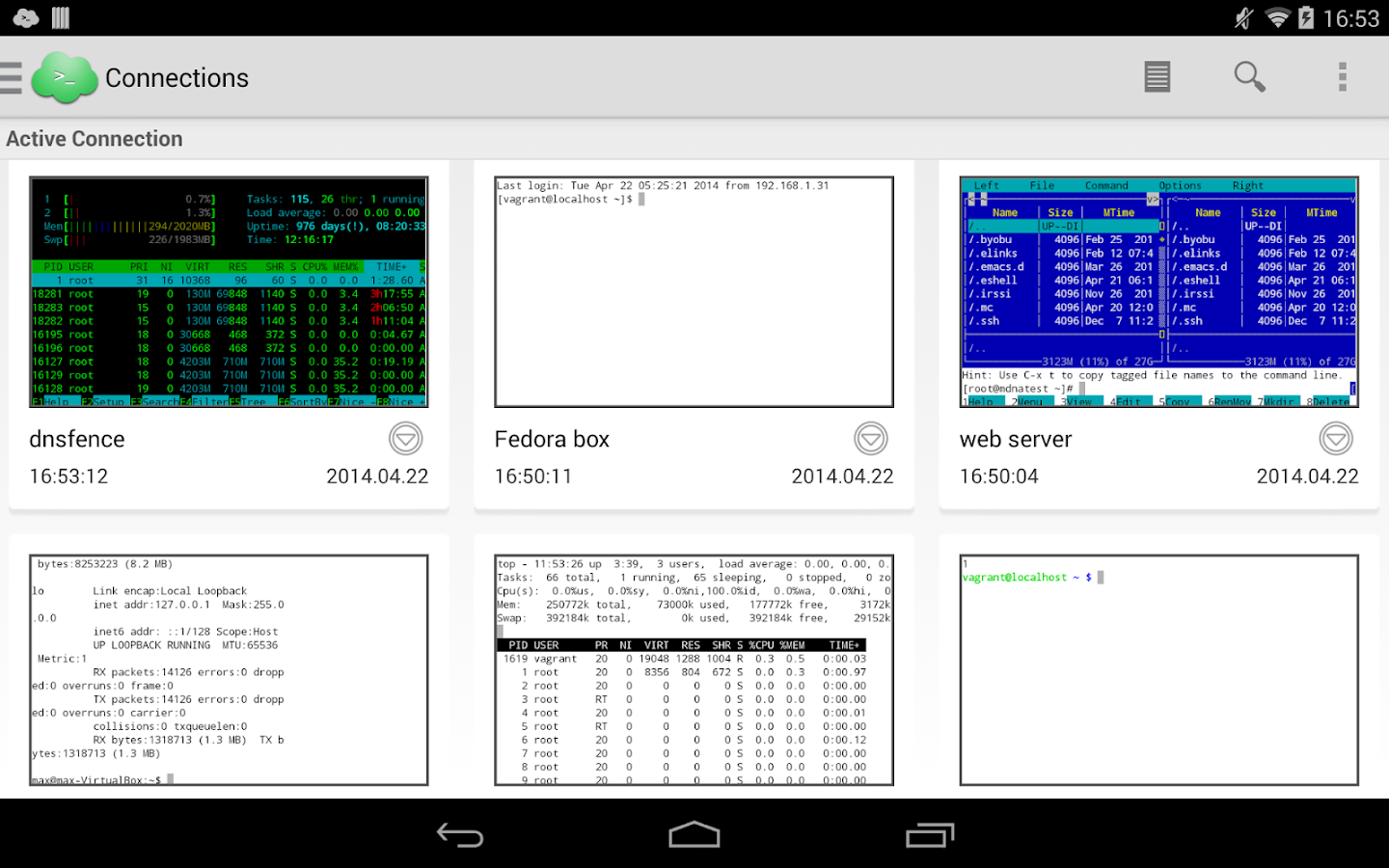Viewport: 1389px width, 868px height.
Task: Select the Active Connection section header
Action: click(95, 138)
